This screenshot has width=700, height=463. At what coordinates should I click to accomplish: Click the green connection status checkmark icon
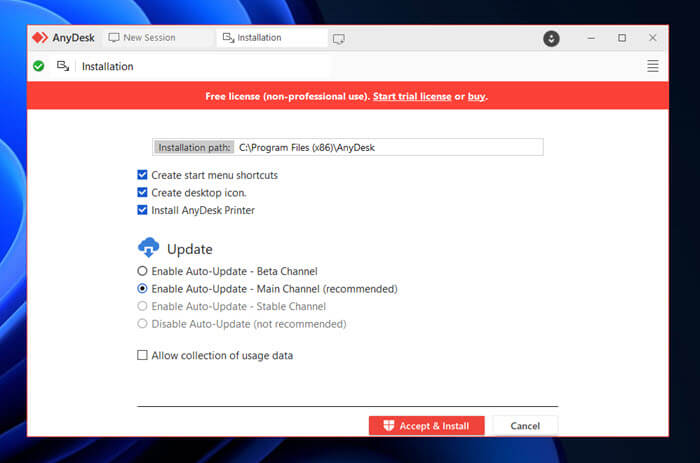pyautogui.click(x=39, y=66)
